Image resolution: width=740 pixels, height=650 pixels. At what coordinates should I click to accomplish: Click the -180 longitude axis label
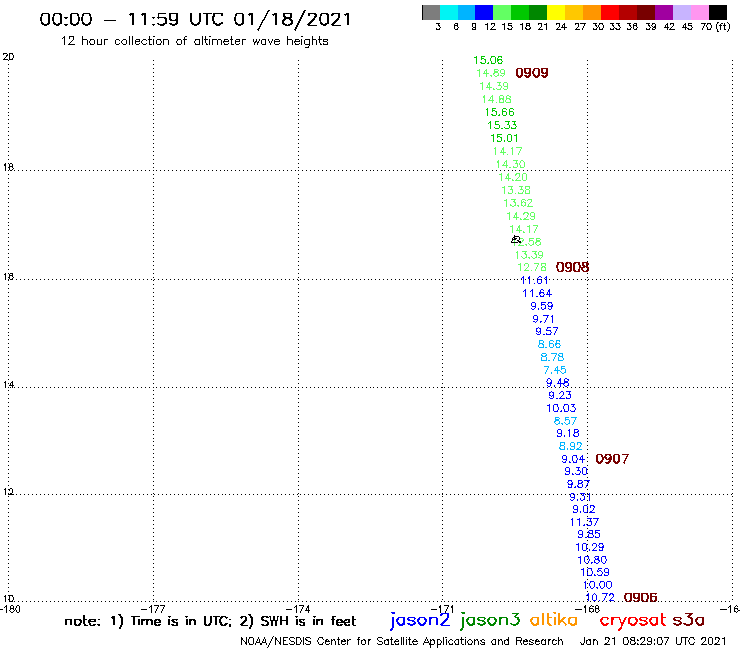(10, 609)
